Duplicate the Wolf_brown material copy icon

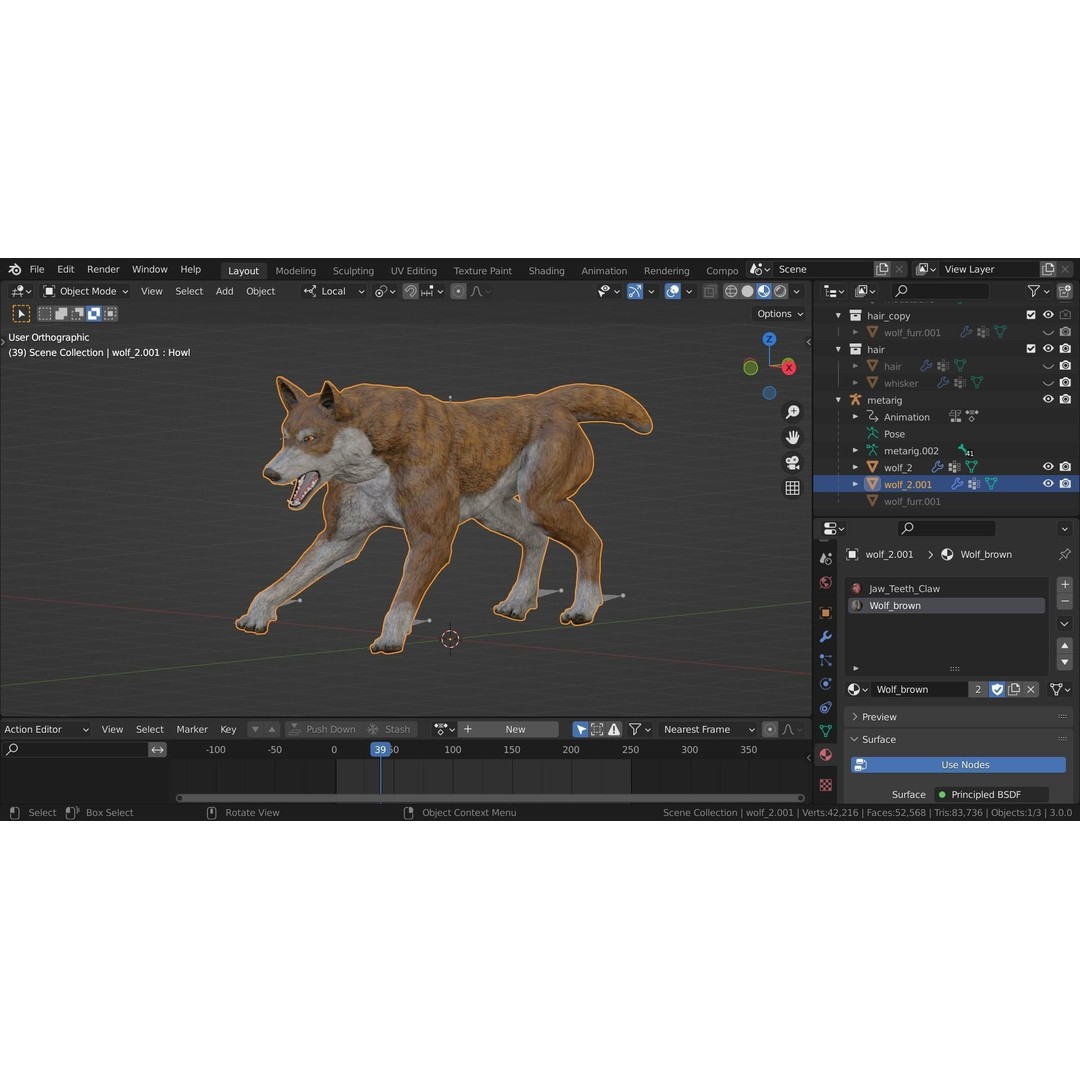(1014, 689)
